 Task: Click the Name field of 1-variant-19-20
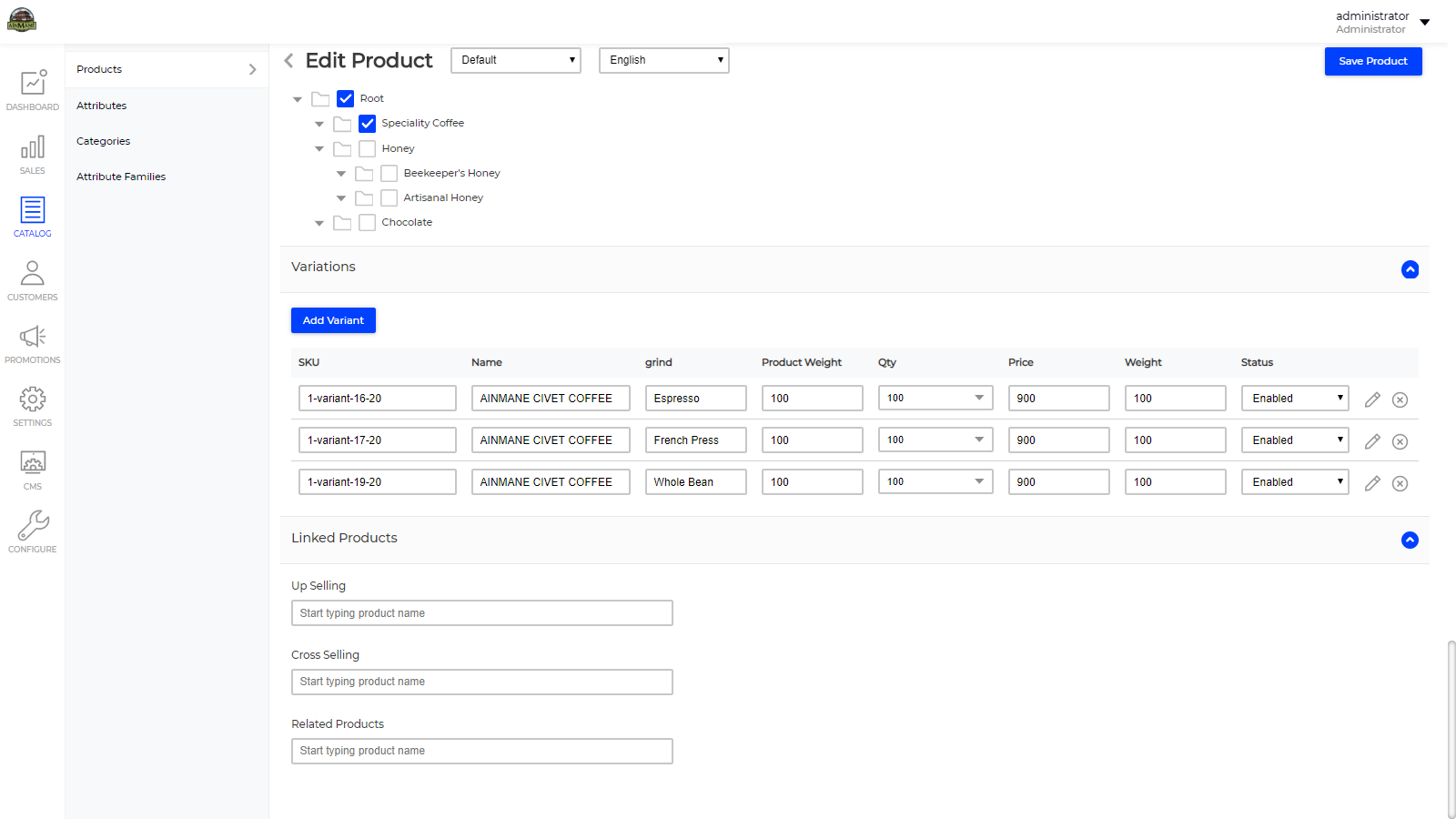point(551,482)
